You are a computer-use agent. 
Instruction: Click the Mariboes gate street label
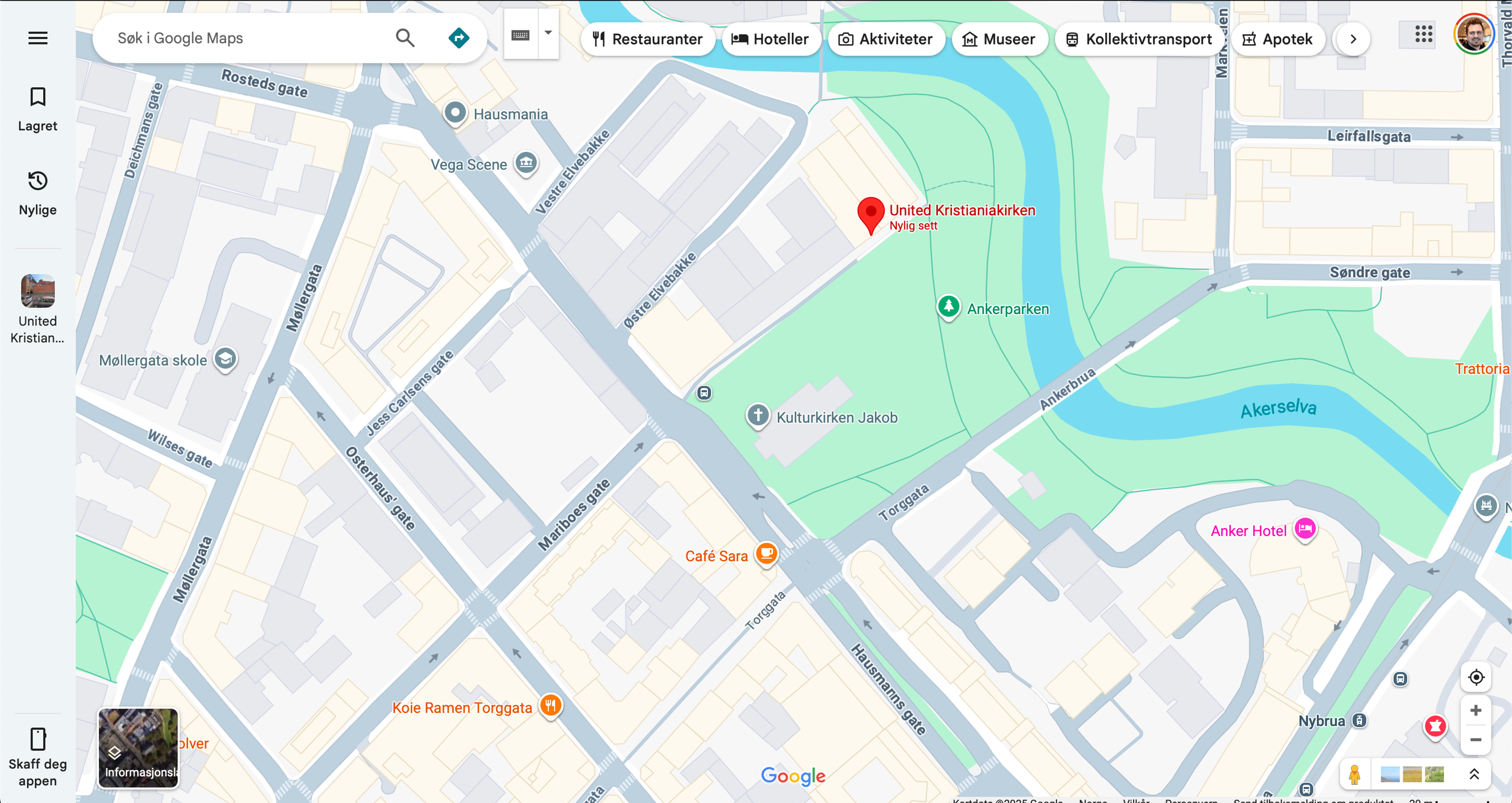(x=574, y=515)
